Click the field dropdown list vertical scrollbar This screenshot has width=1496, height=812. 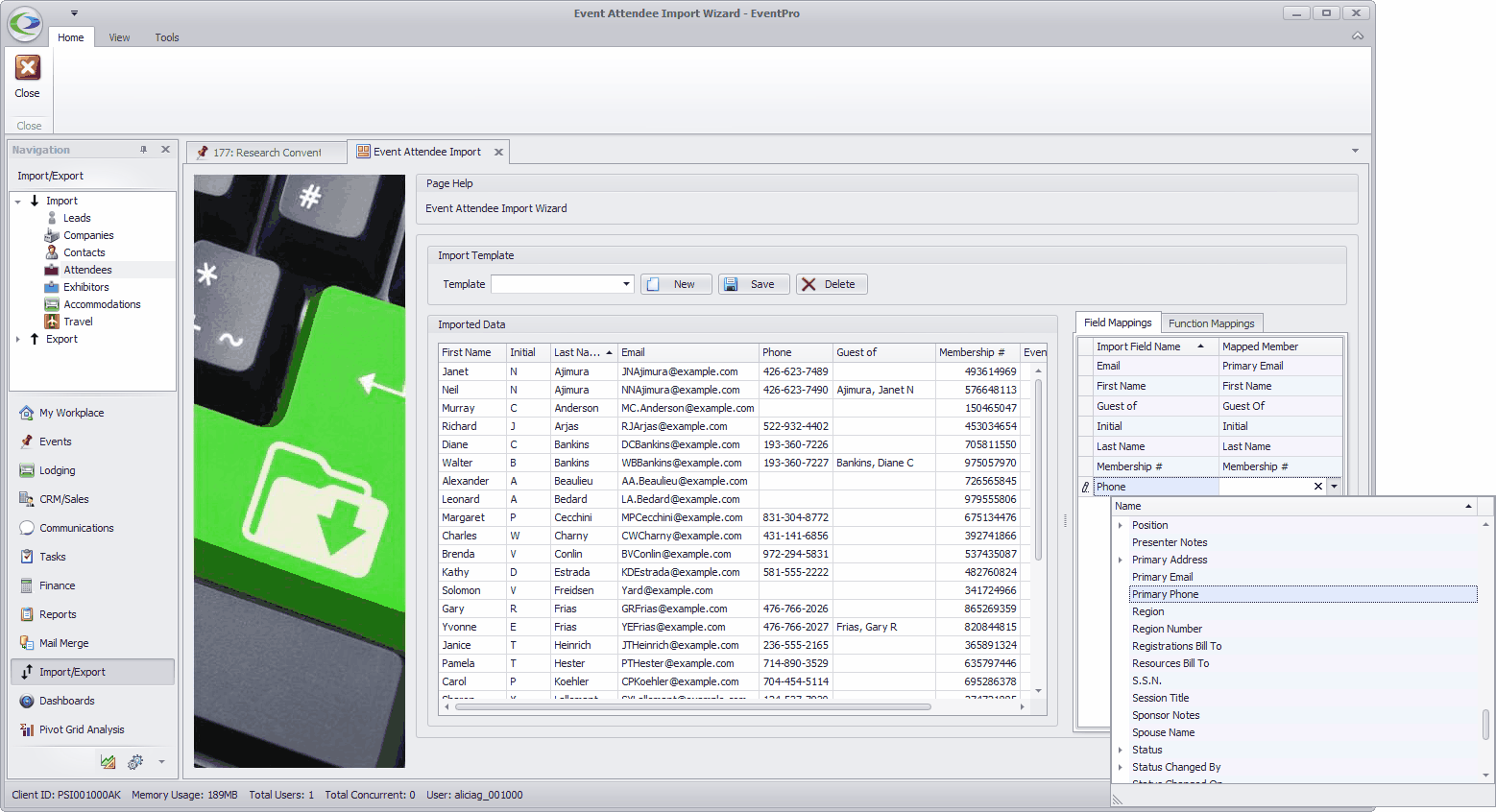[1485, 725]
